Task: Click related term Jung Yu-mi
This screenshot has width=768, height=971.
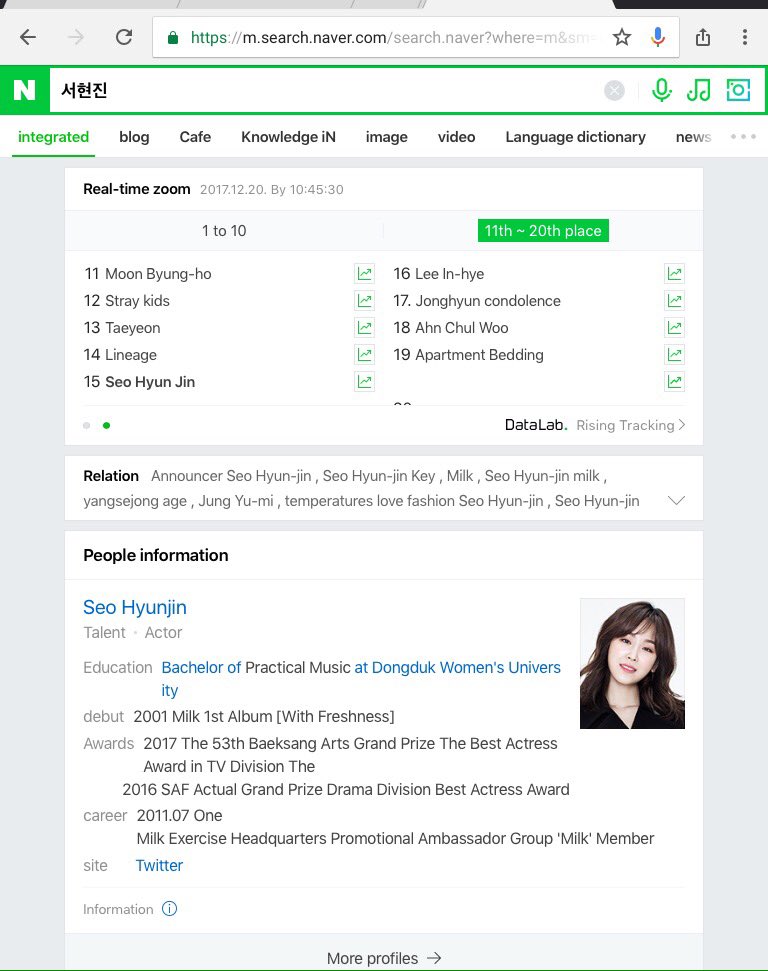Action: [236, 500]
